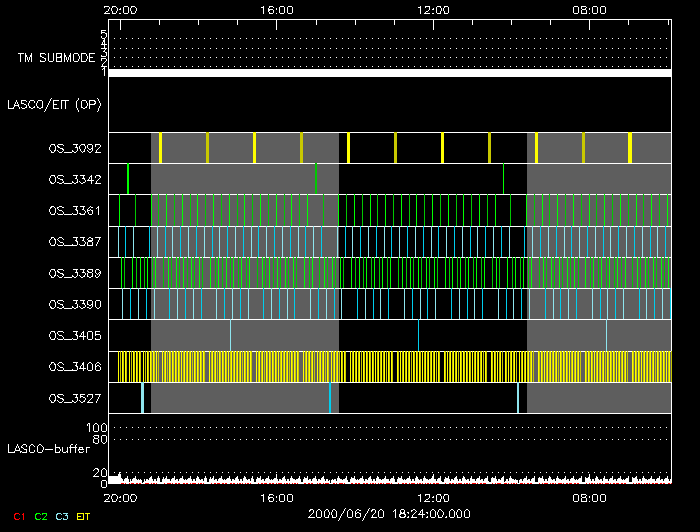Select the OS_3342 row label
The image size is (700, 532).
[x=75, y=179]
